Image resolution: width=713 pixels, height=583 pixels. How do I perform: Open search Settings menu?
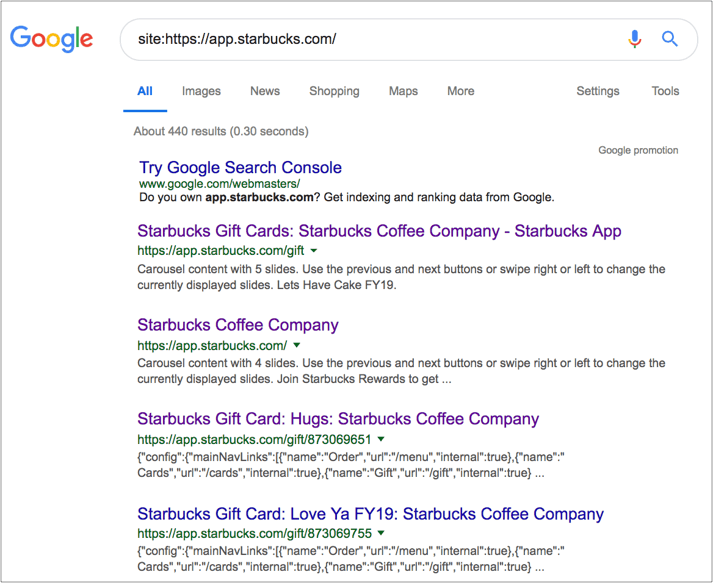[x=598, y=91]
